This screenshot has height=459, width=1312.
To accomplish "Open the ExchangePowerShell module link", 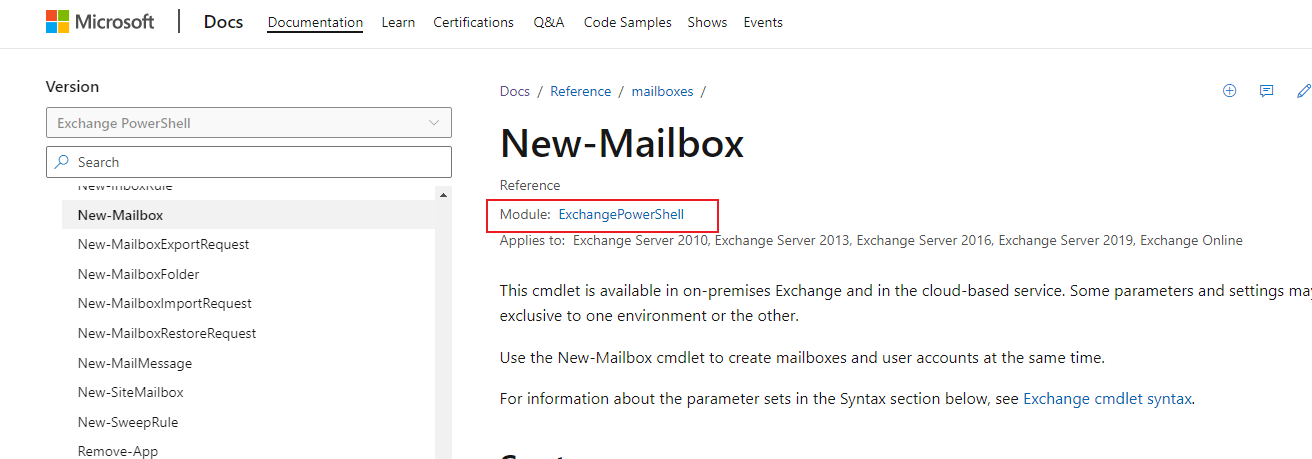I will [x=621, y=214].
